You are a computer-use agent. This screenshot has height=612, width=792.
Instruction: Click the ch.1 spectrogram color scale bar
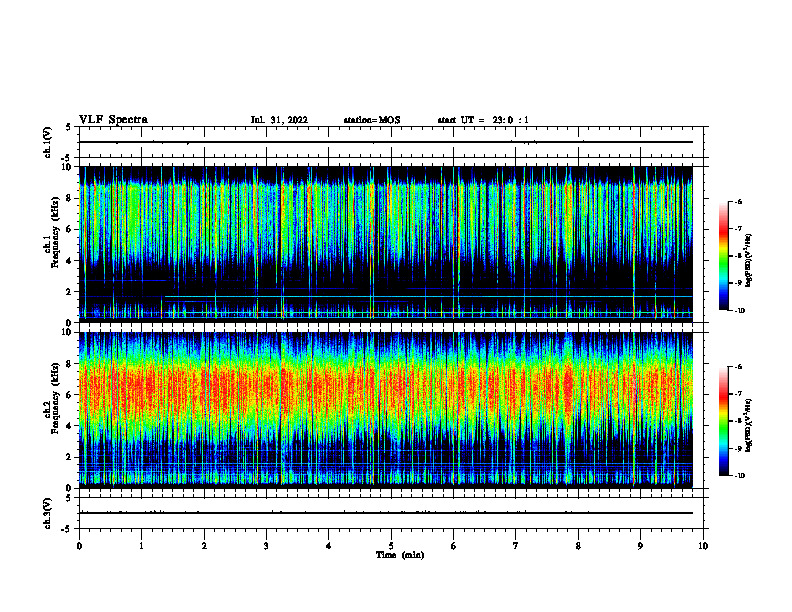723,256
